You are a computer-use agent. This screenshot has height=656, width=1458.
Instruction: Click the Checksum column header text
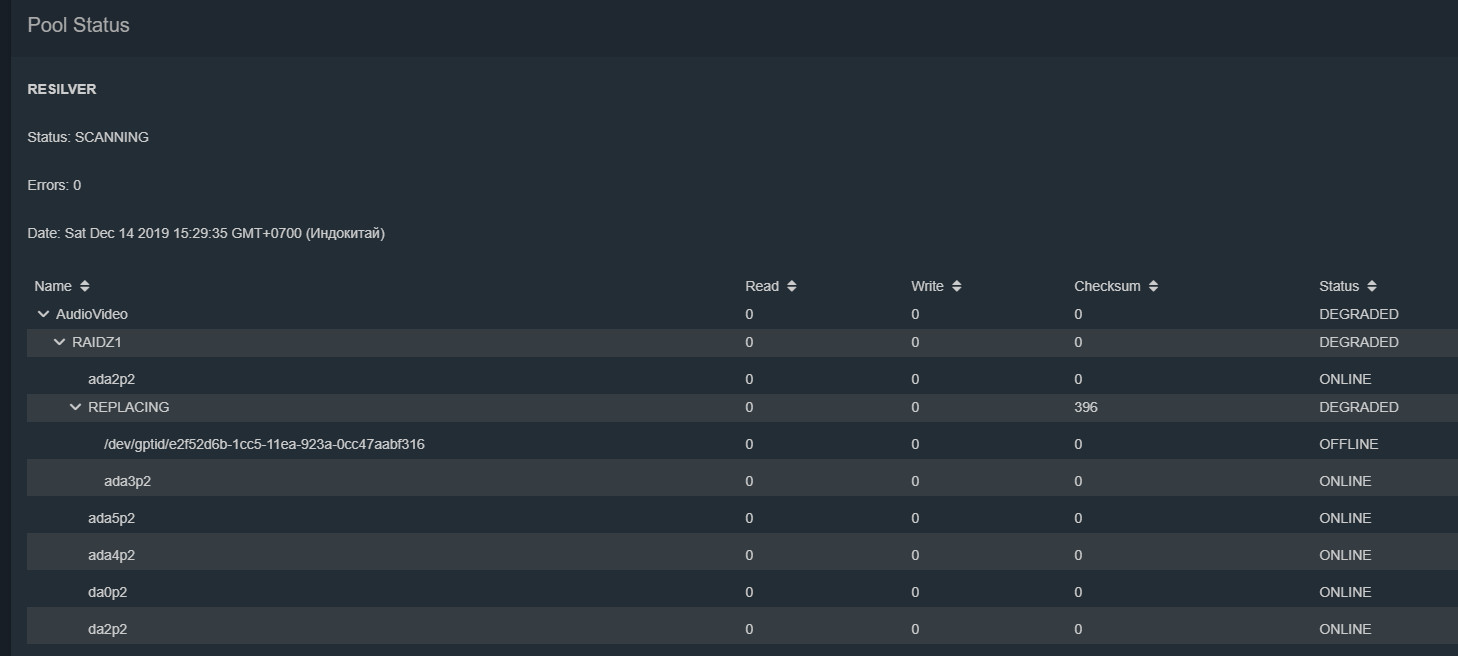tap(1107, 286)
